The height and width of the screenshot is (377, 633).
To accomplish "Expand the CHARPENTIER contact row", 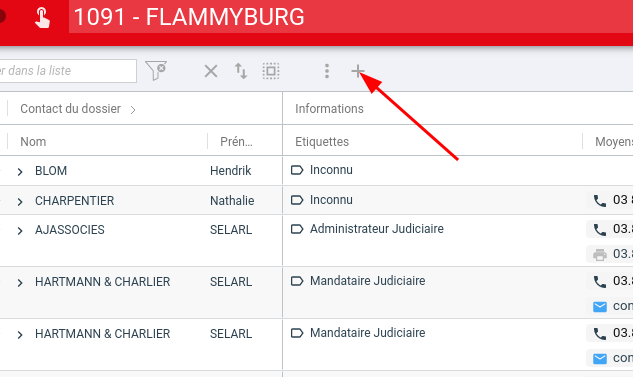I will tap(20, 201).
